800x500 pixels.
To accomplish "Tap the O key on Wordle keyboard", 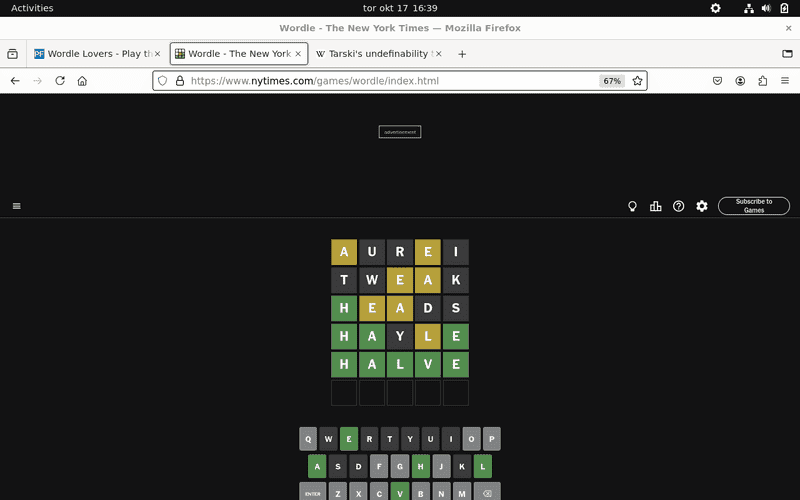I will point(471,439).
